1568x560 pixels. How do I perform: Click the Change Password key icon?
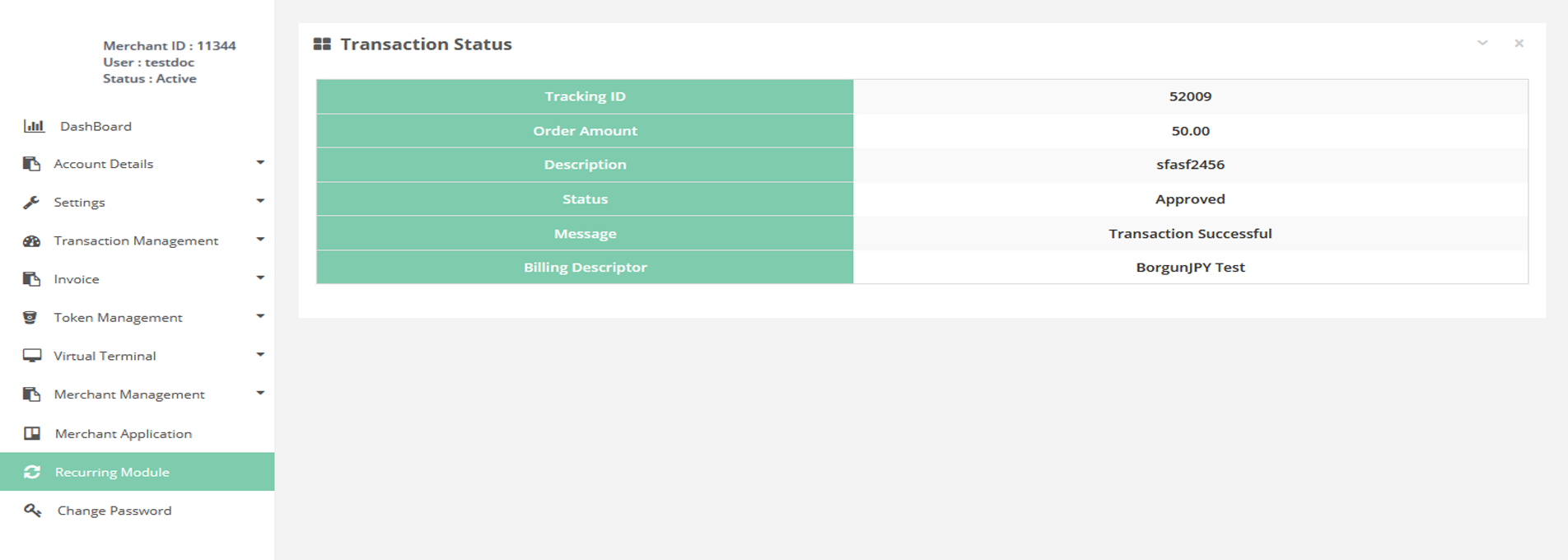[32, 511]
